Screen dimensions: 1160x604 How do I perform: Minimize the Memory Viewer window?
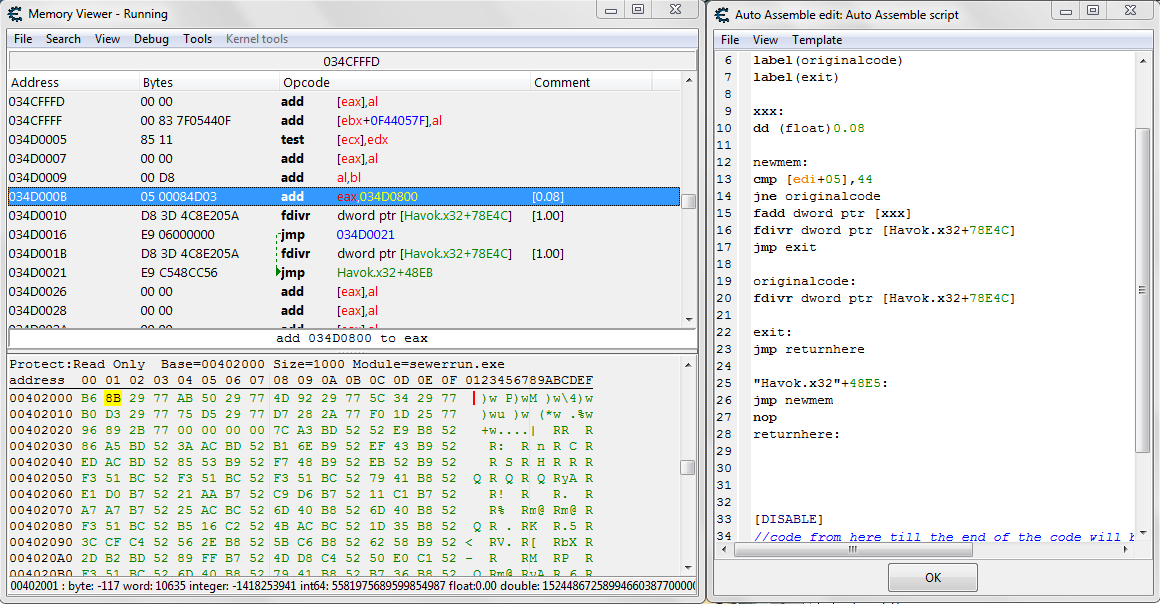612,10
